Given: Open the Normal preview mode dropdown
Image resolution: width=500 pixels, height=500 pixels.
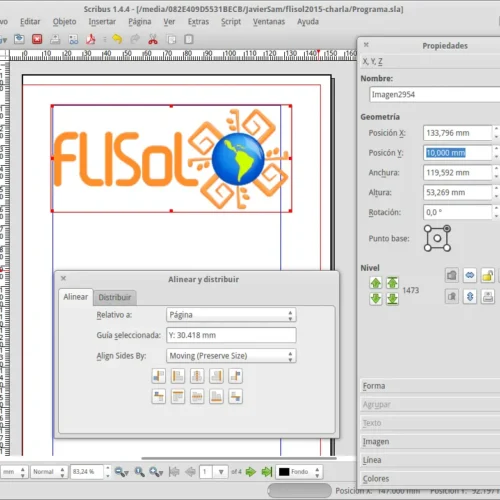Looking at the screenshot, I should (x=49, y=472).
